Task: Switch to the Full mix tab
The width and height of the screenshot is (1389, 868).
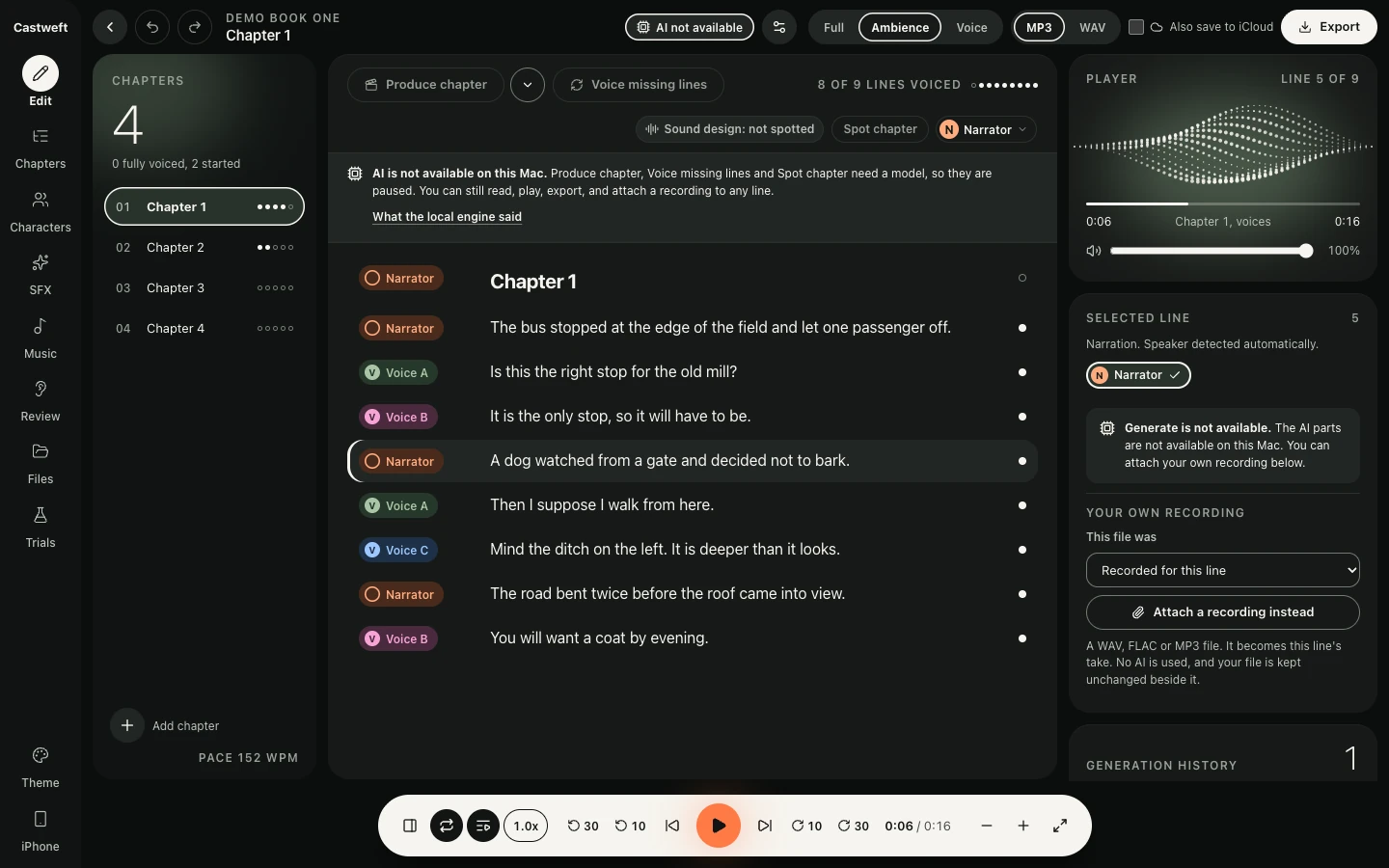Action: [833, 27]
